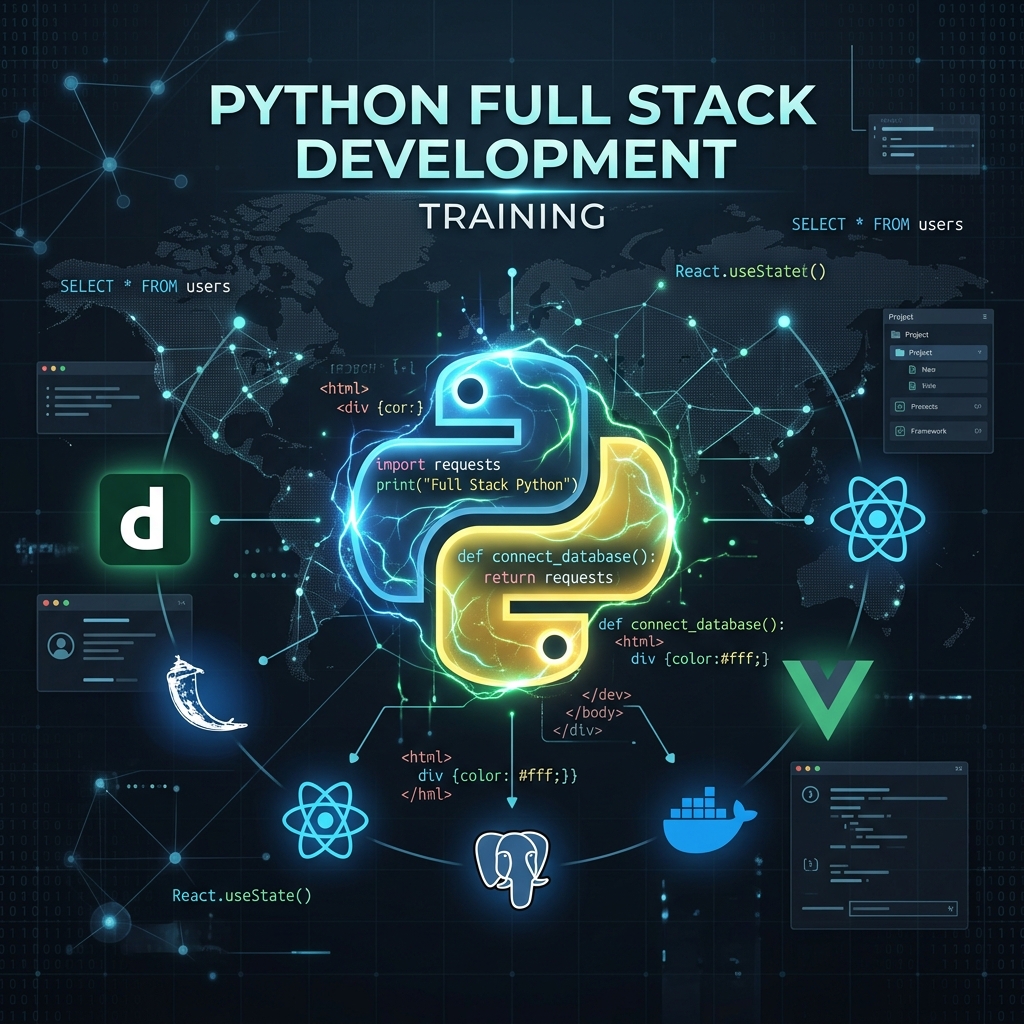Click the circular icon in bottom-right code window
1024x1024 pixels.
(810, 795)
